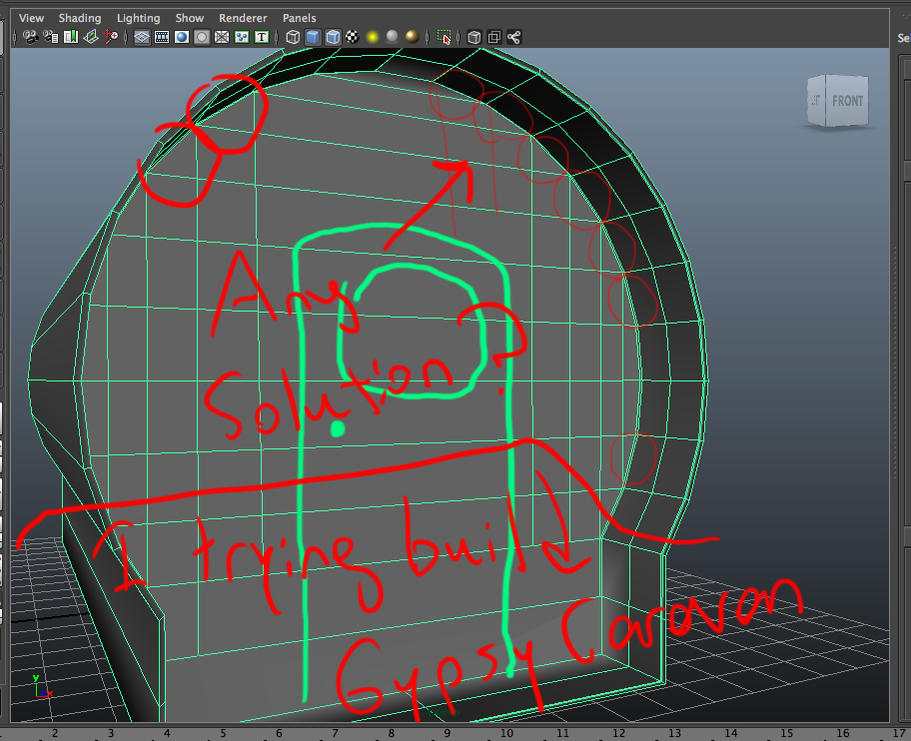
Task: Toggle shadows with the gold sphere icon
Action: pyautogui.click(x=409, y=37)
